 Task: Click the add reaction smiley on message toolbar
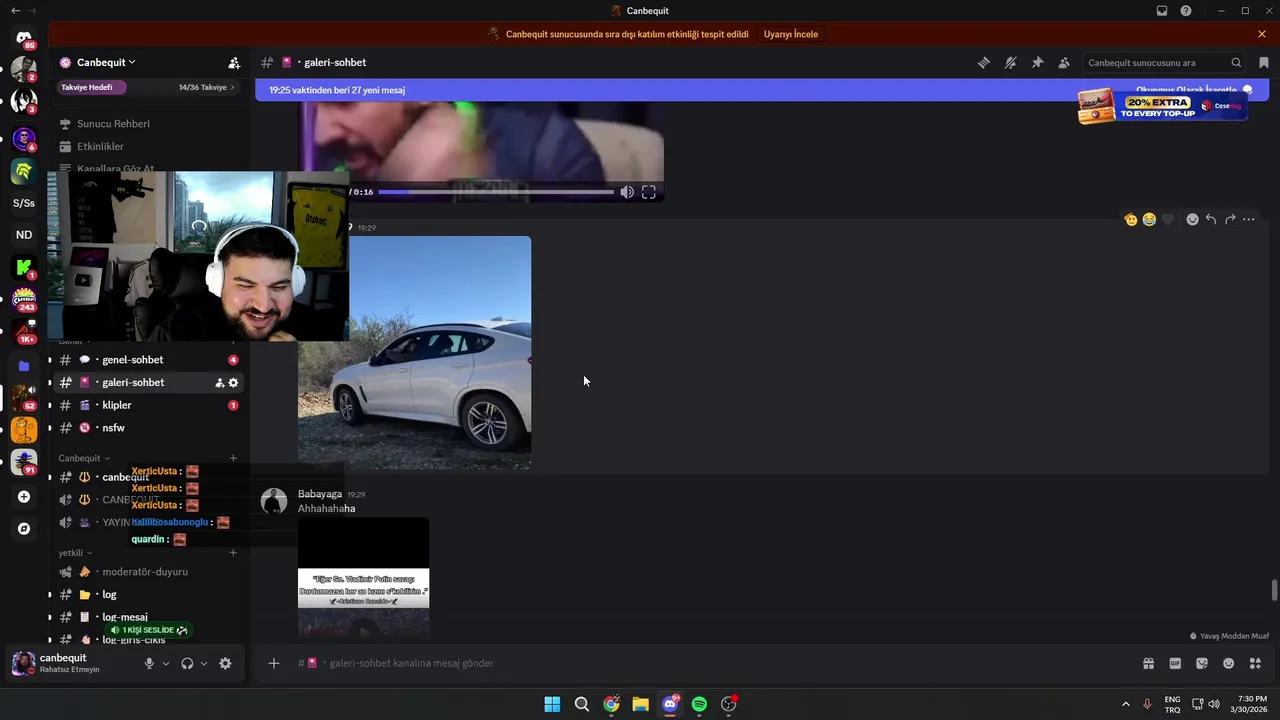1192,220
